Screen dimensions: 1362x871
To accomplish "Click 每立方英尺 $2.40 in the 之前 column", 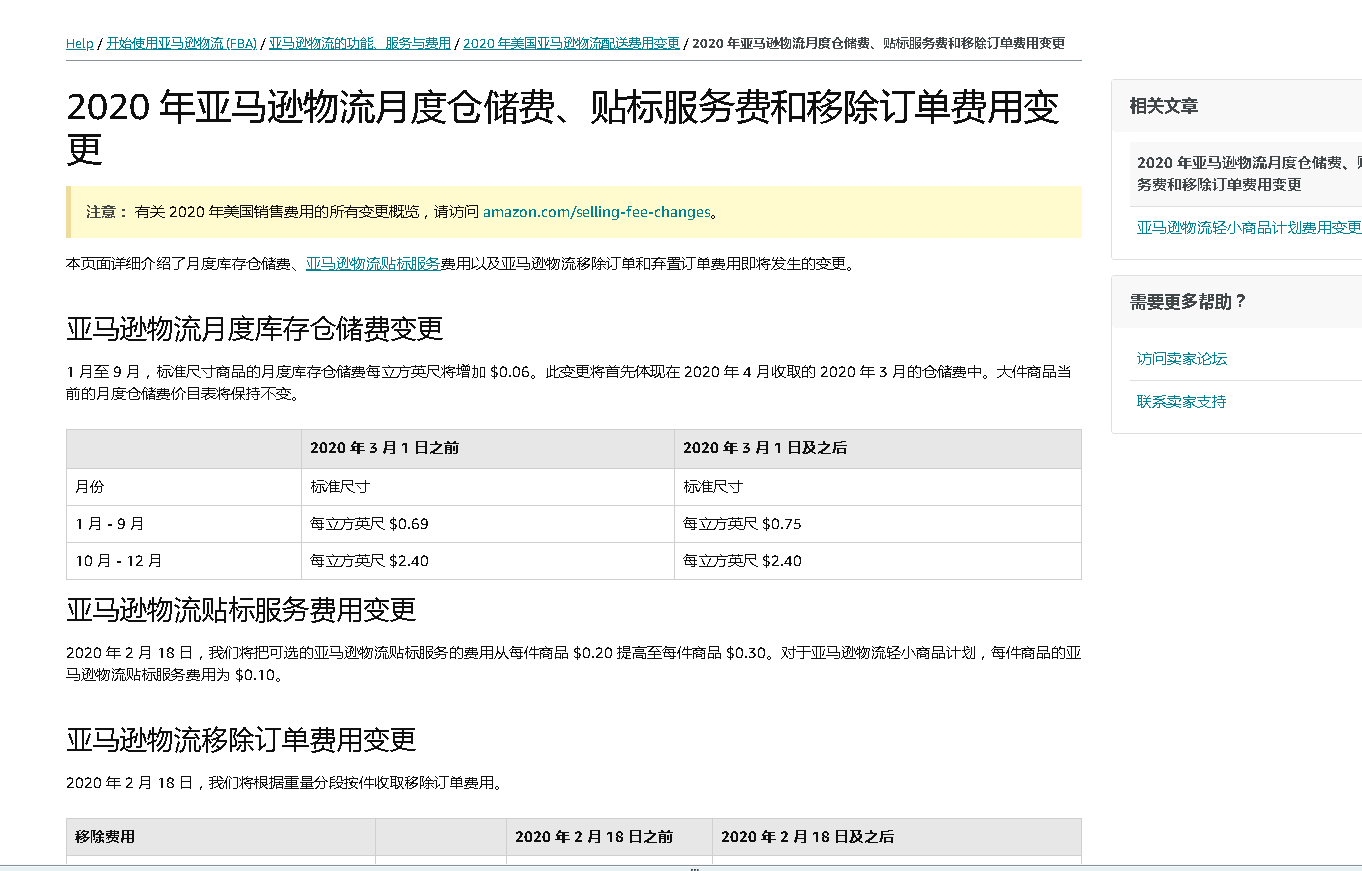I will coord(488,560).
